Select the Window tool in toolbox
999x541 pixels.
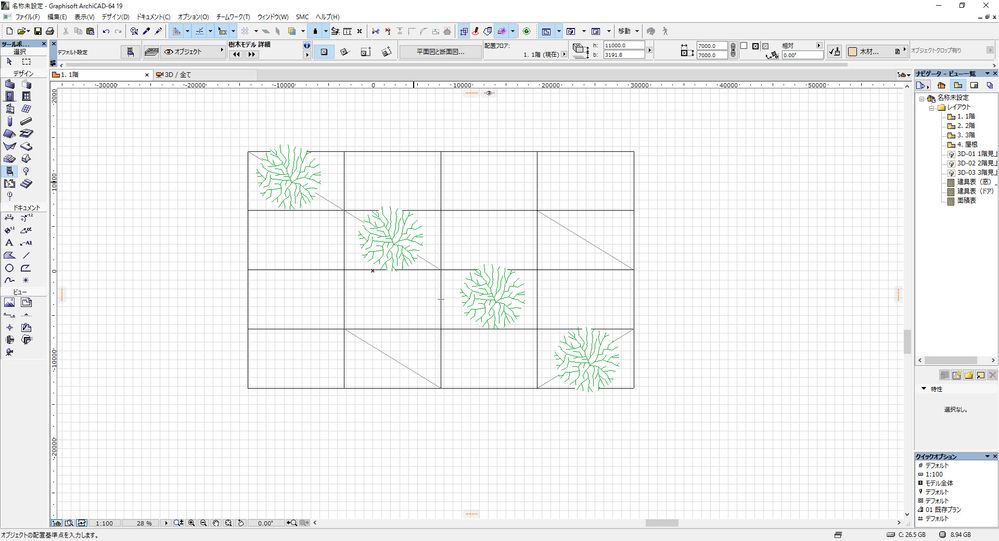26,96
